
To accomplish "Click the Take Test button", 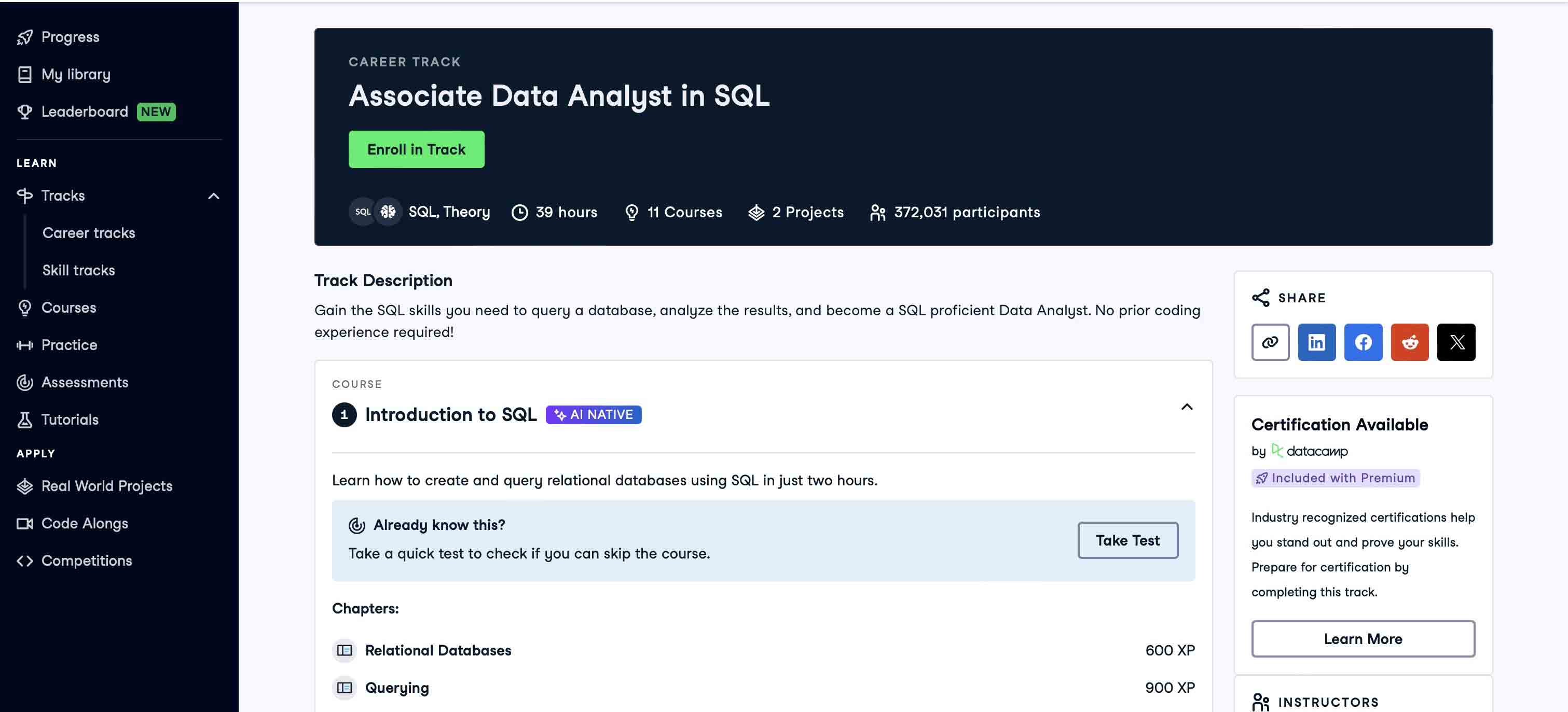I will [1128, 540].
